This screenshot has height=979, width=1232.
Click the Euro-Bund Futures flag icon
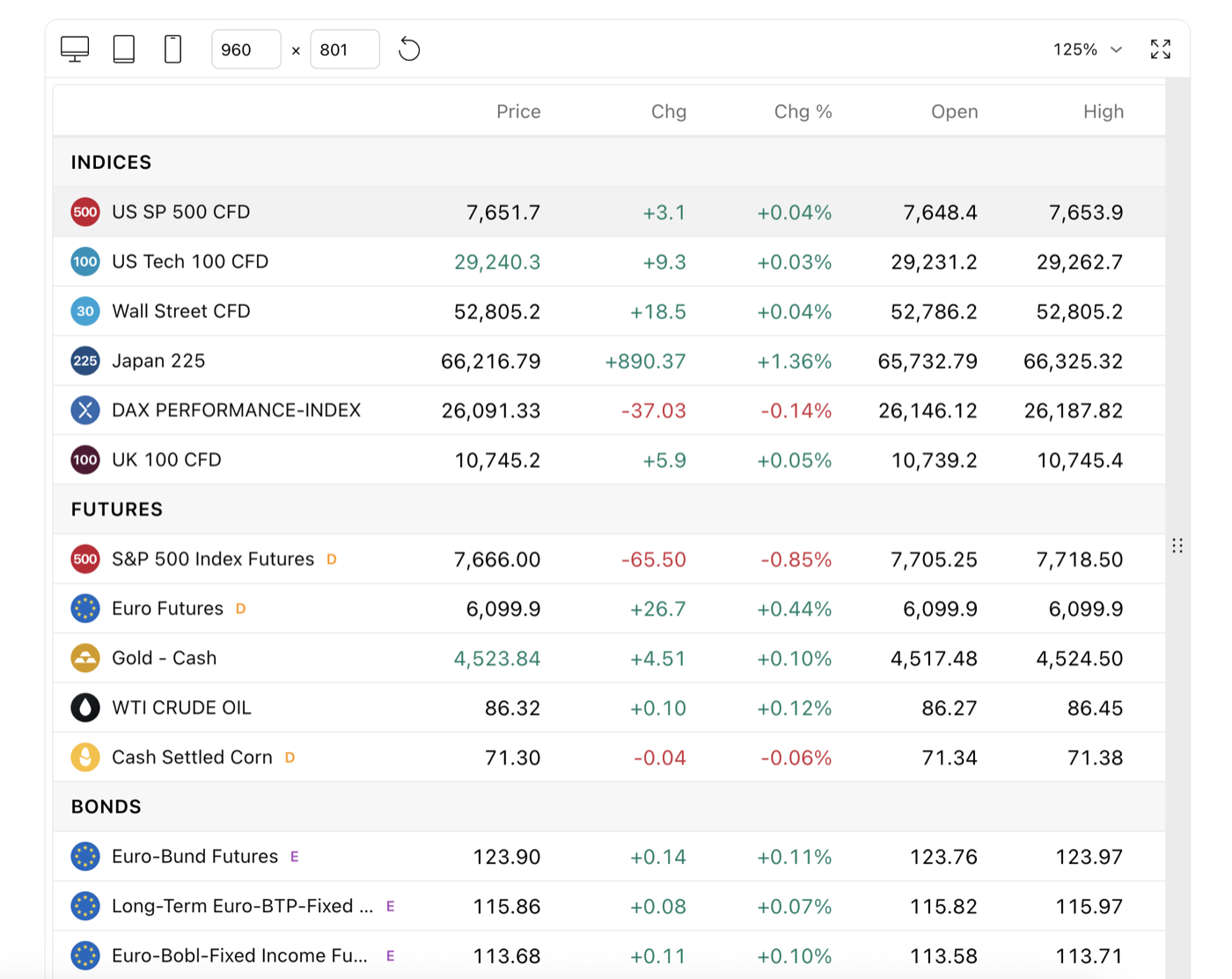click(x=85, y=856)
